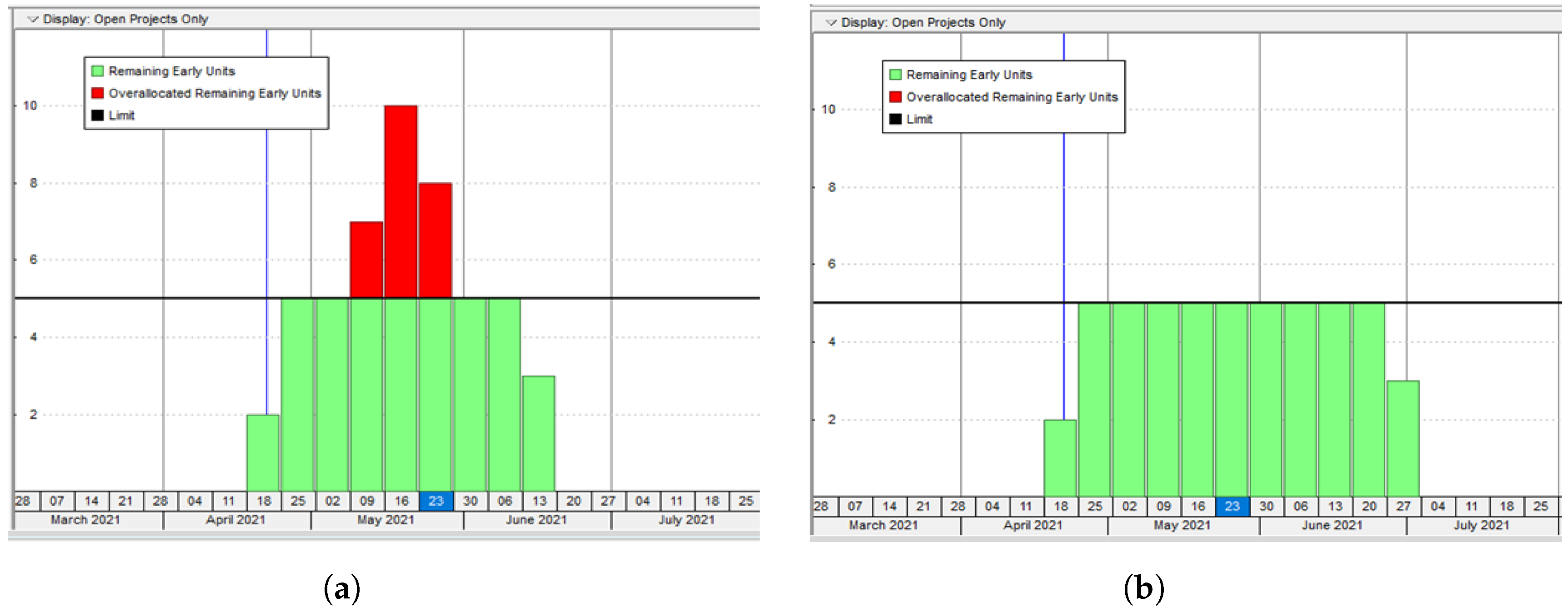Screen dimensions: 1568x613
Task: Click tallest red bar reaching 10 units
Action: point(401,201)
